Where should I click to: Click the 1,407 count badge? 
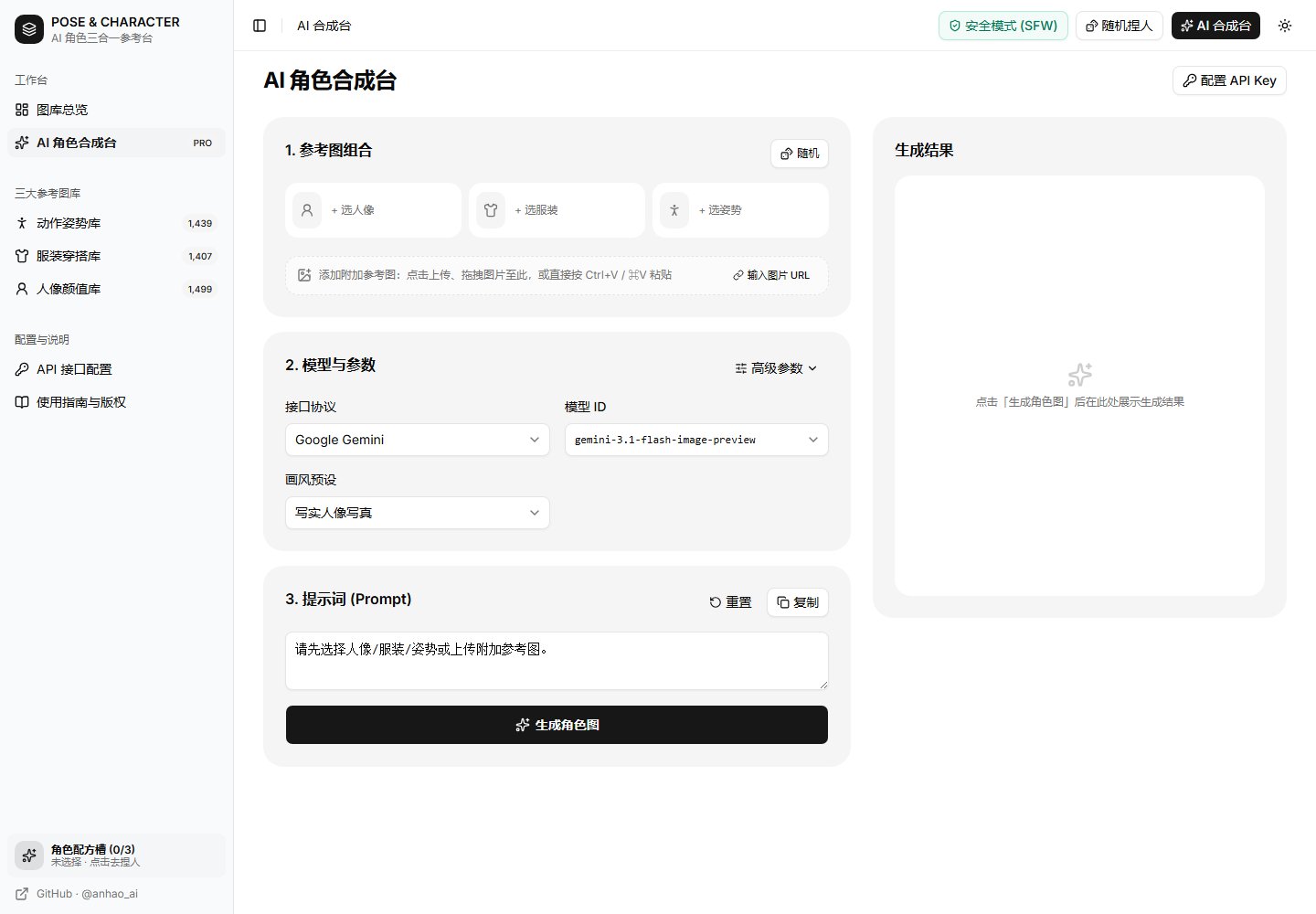200,256
